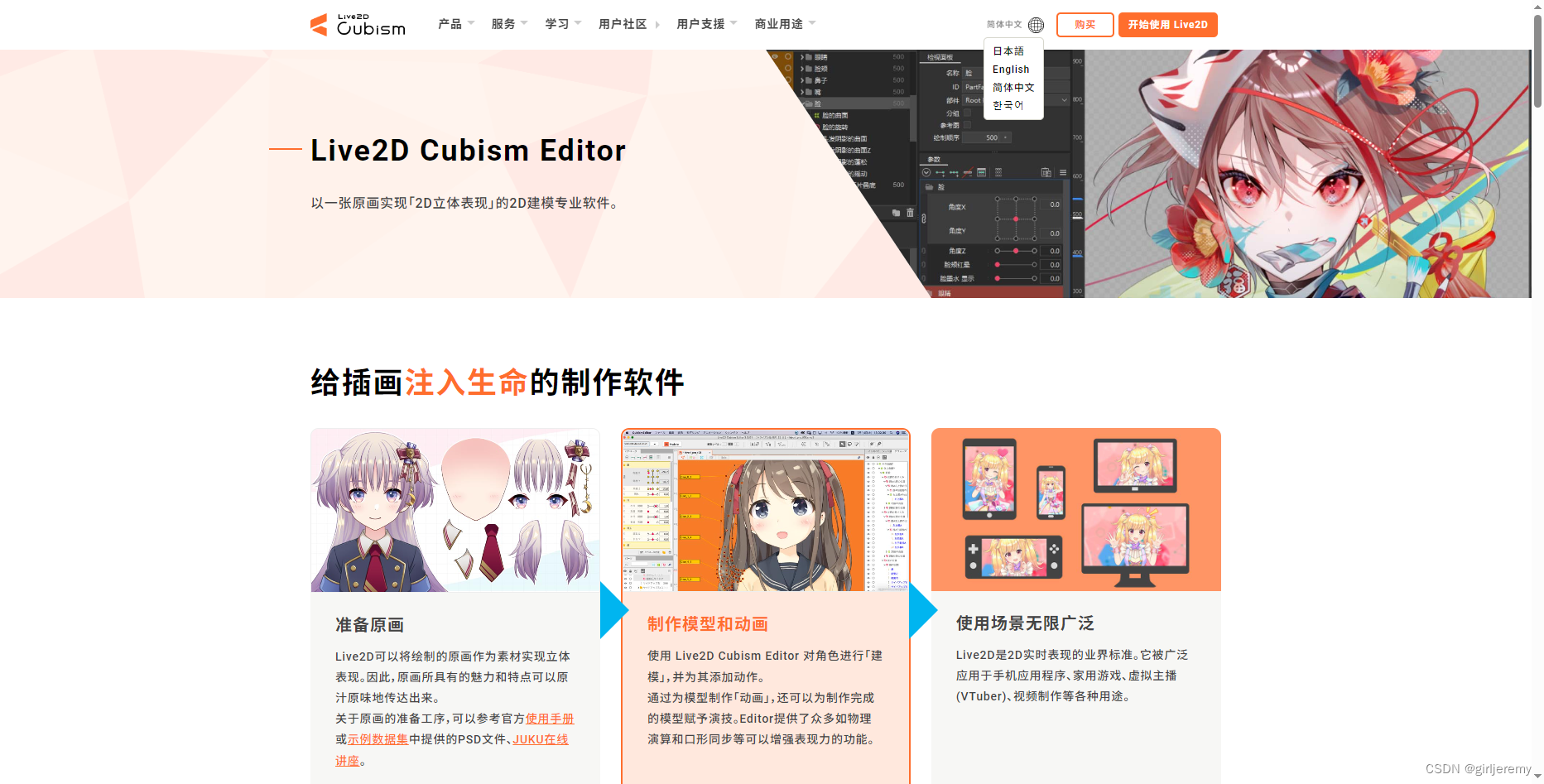The image size is (1544, 784).
Task: Click the 制作模型和动画 card title
Action: tap(708, 624)
